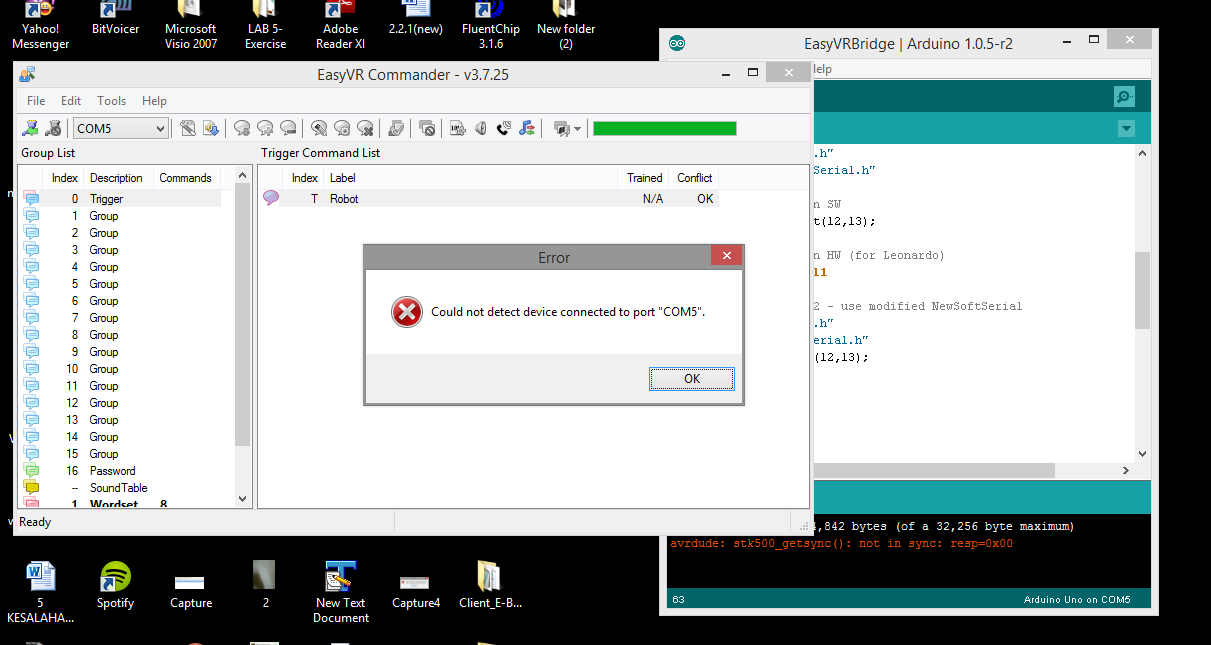Click the Connect icon in the EasyVR toolbar
Viewport: 1211px width, 645px height.
click(x=31, y=128)
